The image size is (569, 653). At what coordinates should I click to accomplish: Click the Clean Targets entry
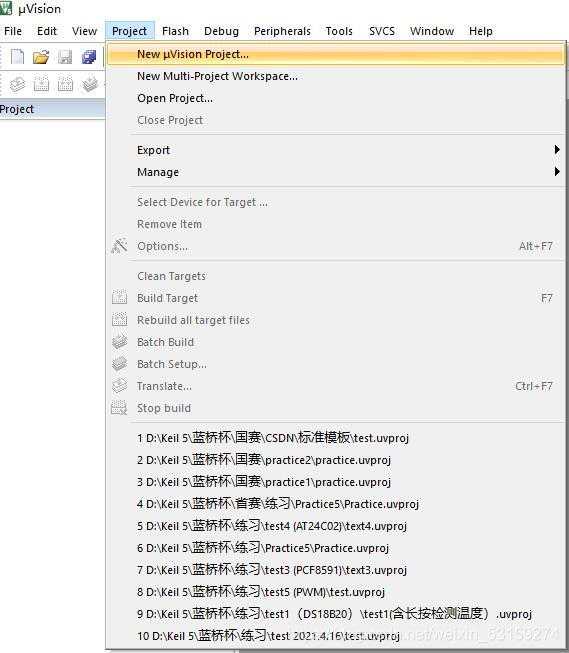pos(336,276)
